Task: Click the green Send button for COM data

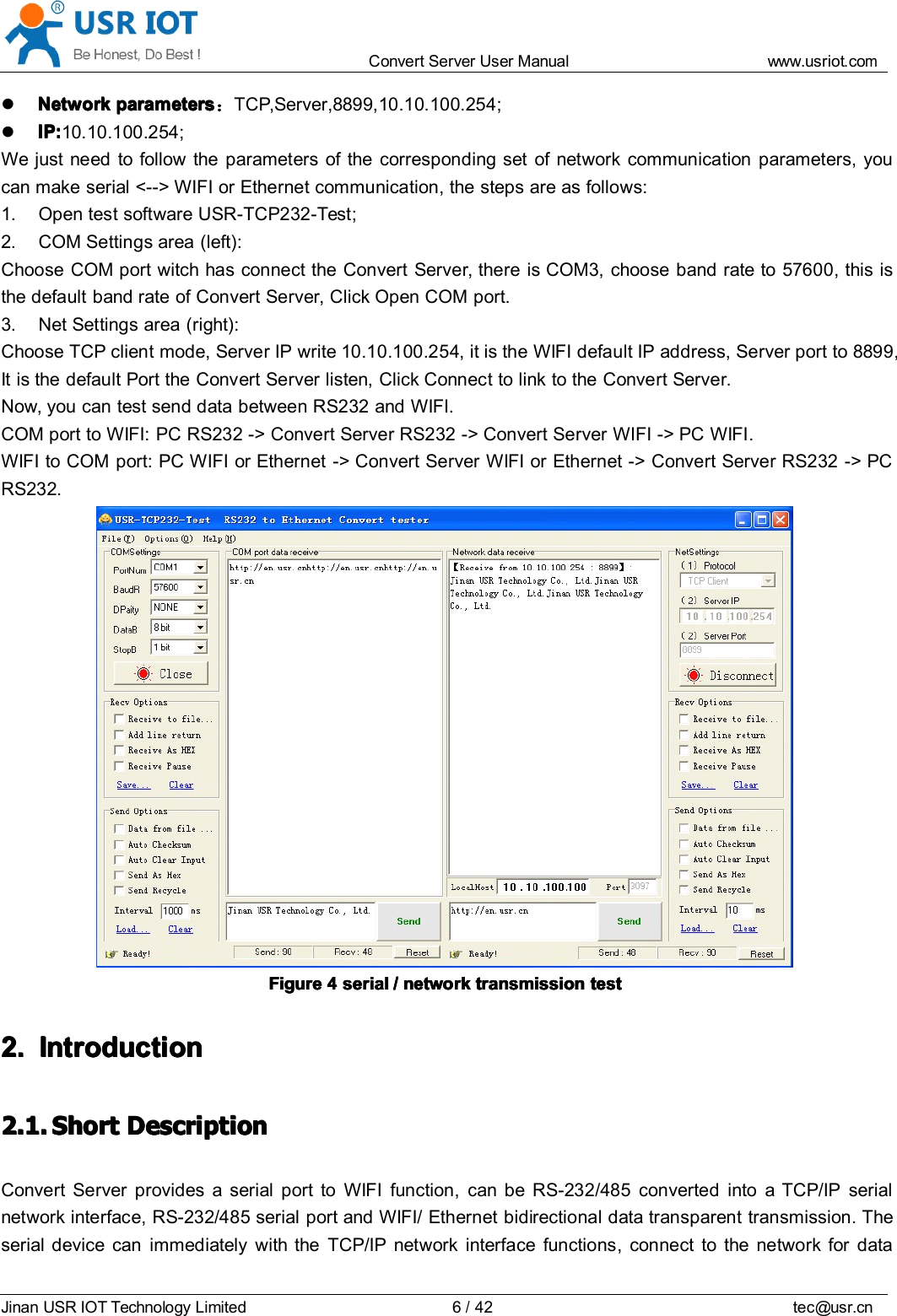Action: [408, 922]
